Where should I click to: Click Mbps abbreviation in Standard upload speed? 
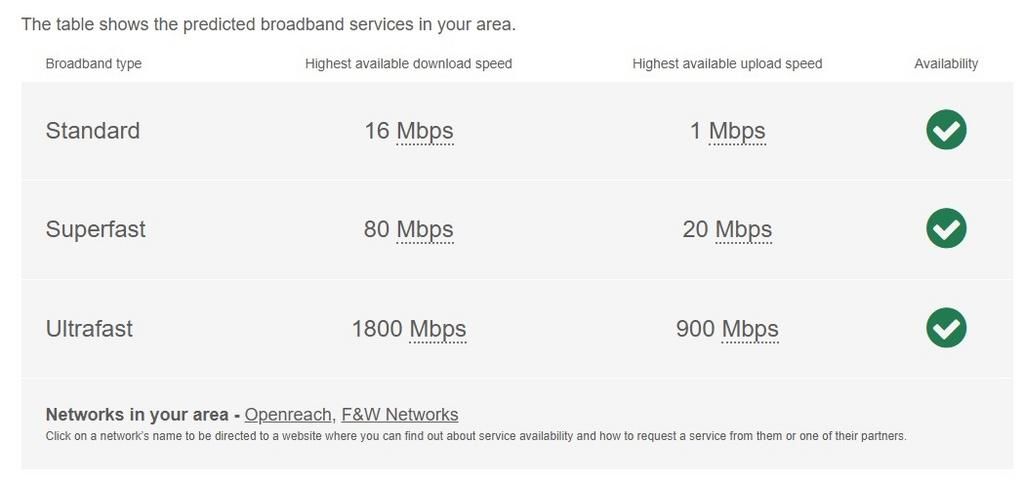pyautogui.click(x=737, y=131)
